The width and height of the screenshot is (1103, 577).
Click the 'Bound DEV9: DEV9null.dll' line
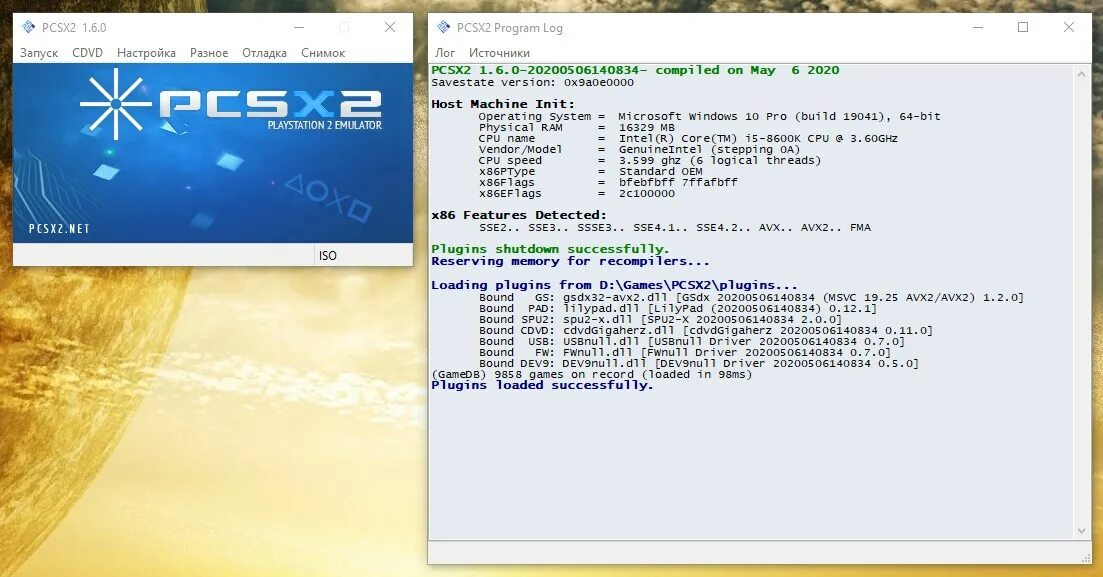click(x=699, y=364)
